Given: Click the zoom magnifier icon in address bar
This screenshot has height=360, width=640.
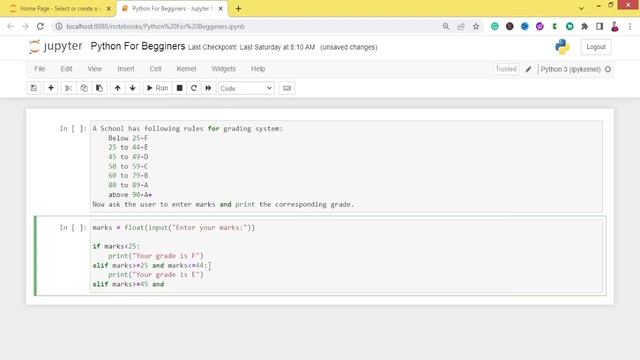Looking at the screenshot, I should pyautogui.click(x=446, y=27).
